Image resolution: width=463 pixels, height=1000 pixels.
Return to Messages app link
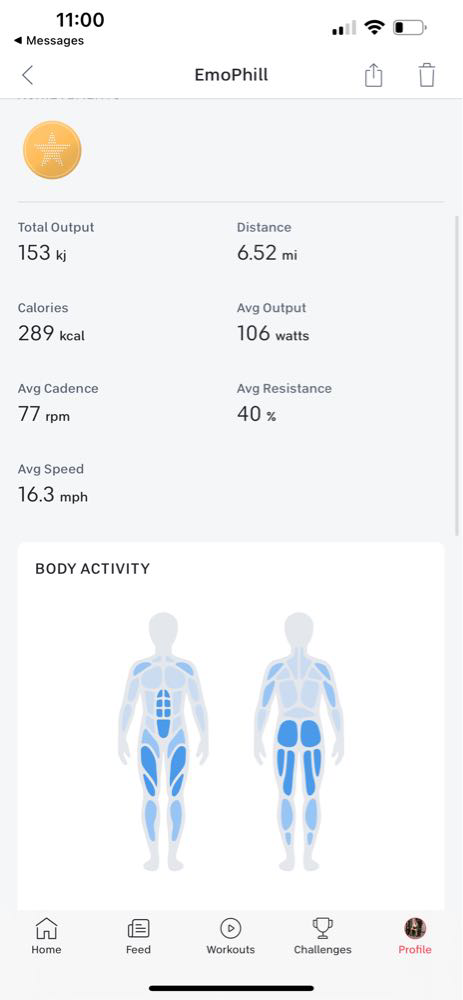pyautogui.click(x=48, y=40)
